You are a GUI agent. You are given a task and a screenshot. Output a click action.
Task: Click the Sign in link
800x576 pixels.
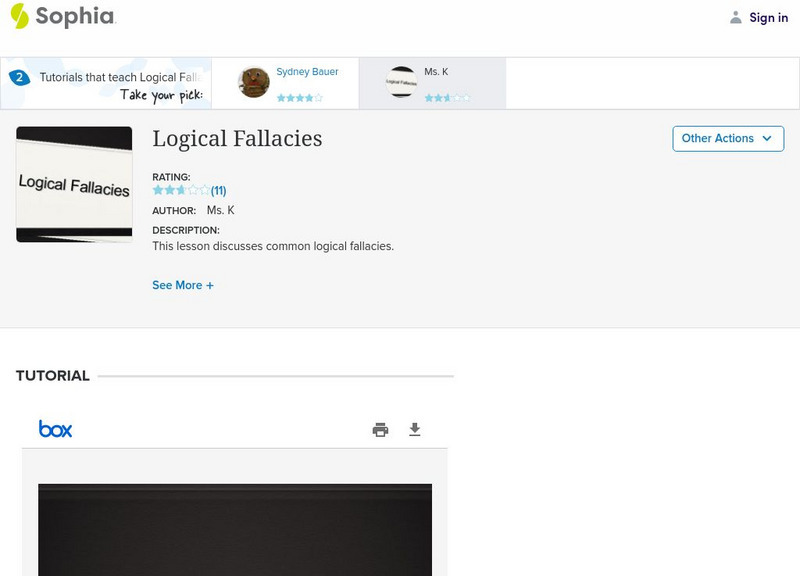(766, 17)
